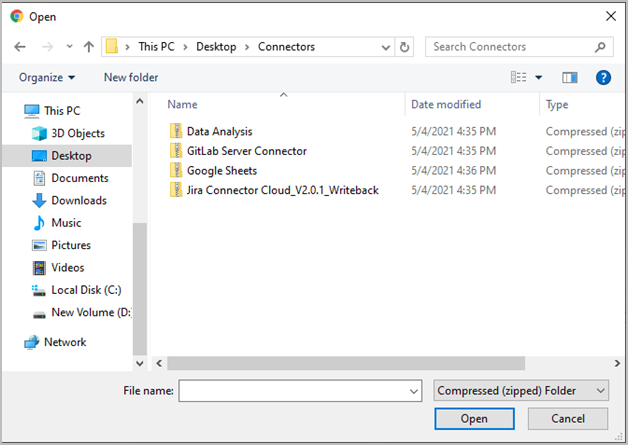
Task: Select Network in sidebar
Action: pyautogui.click(x=65, y=342)
